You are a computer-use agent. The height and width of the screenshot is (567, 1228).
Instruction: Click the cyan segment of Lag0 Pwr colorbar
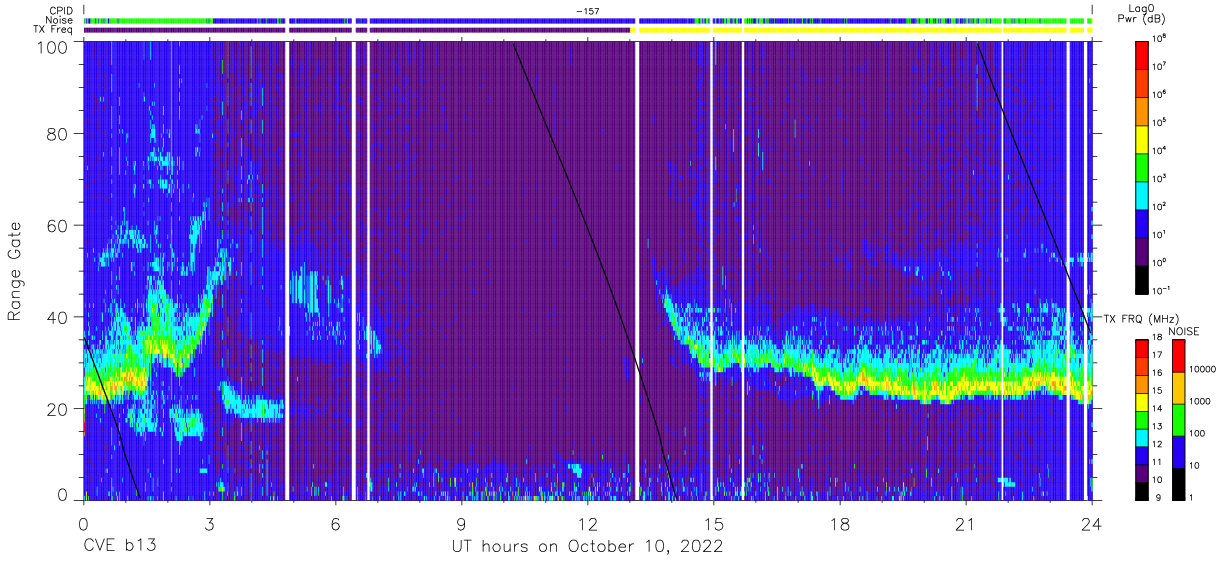point(1142,194)
